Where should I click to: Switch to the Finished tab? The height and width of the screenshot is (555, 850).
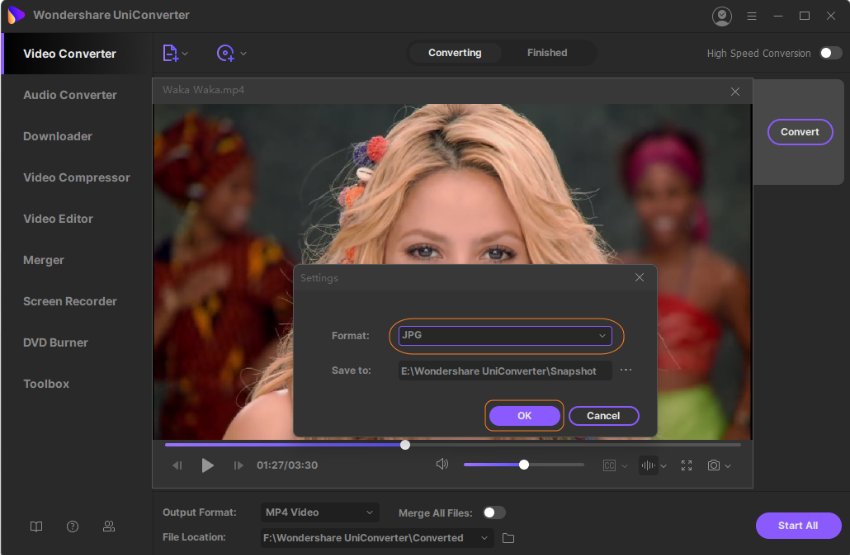click(x=547, y=53)
